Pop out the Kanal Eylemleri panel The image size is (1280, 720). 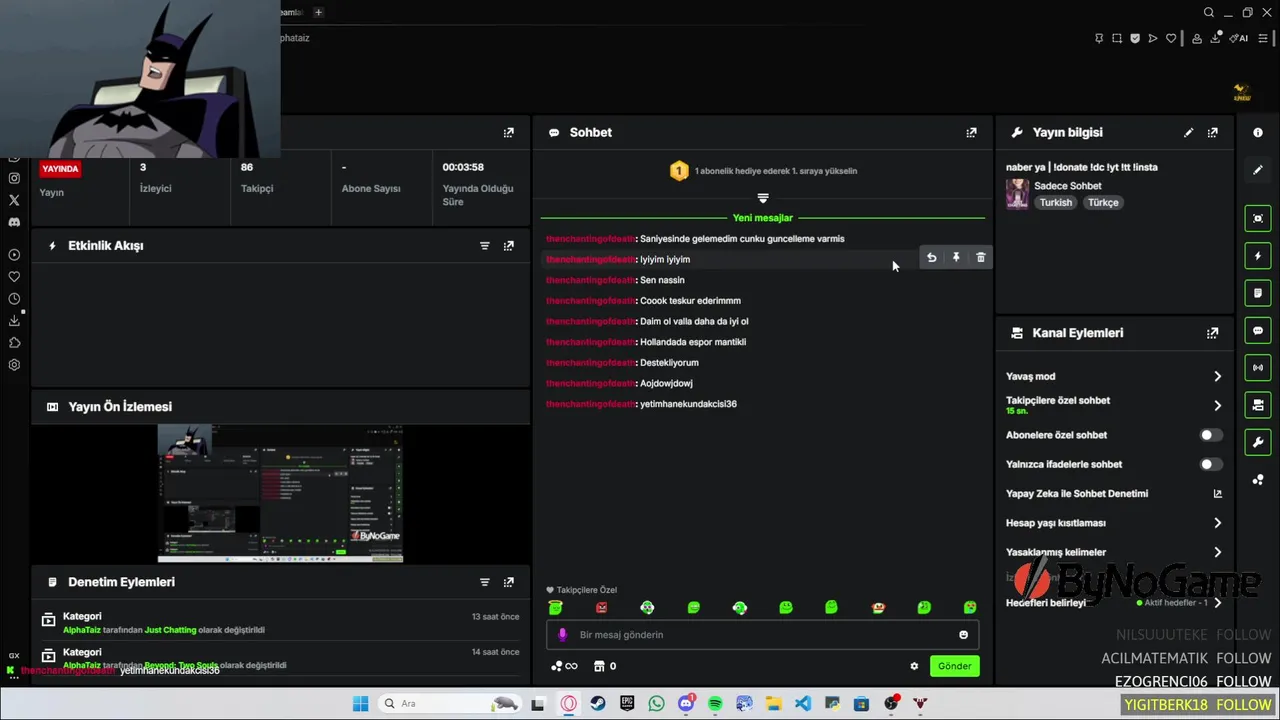pyautogui.click(x=1213, y=333)
